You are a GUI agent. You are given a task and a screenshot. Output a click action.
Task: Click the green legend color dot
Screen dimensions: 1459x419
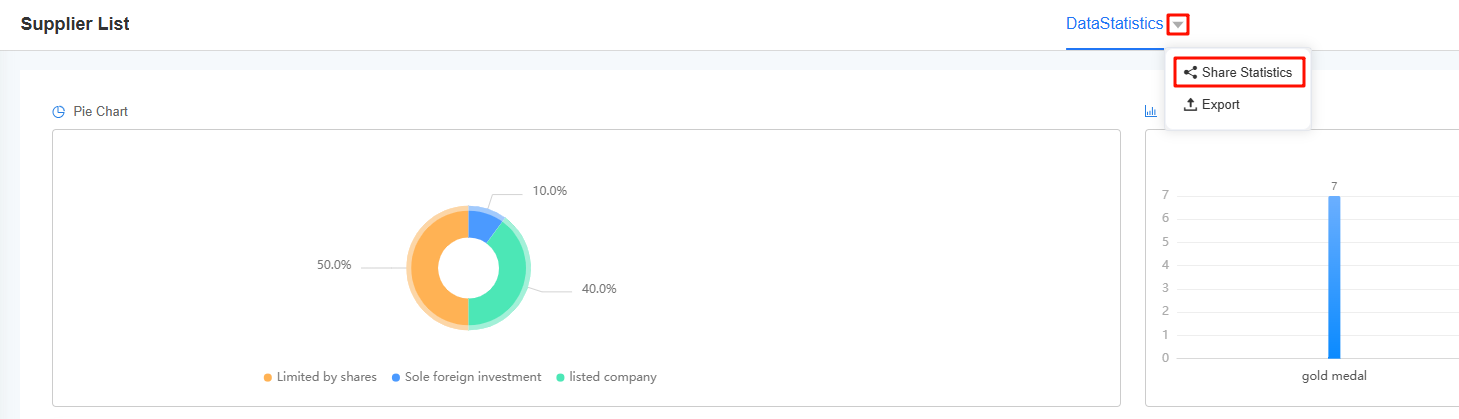click(x=561, y=378)
